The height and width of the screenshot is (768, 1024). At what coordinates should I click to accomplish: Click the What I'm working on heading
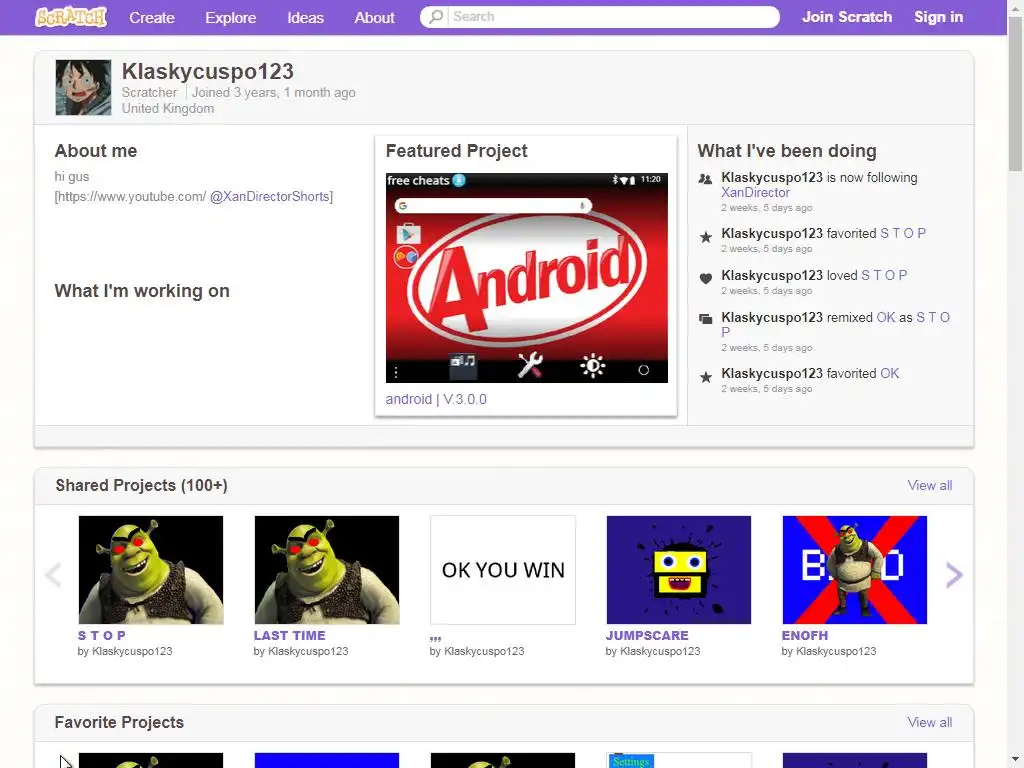point(142,291)
